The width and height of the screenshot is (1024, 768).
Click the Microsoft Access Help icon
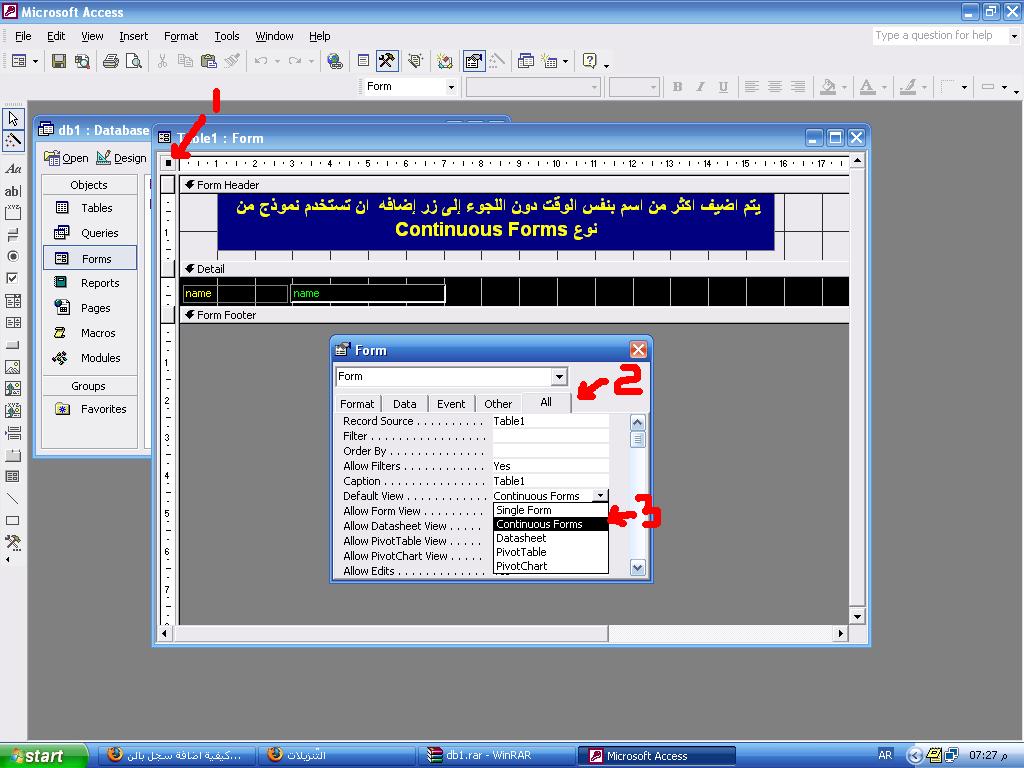pyautogui.click(x=590, y=61)
